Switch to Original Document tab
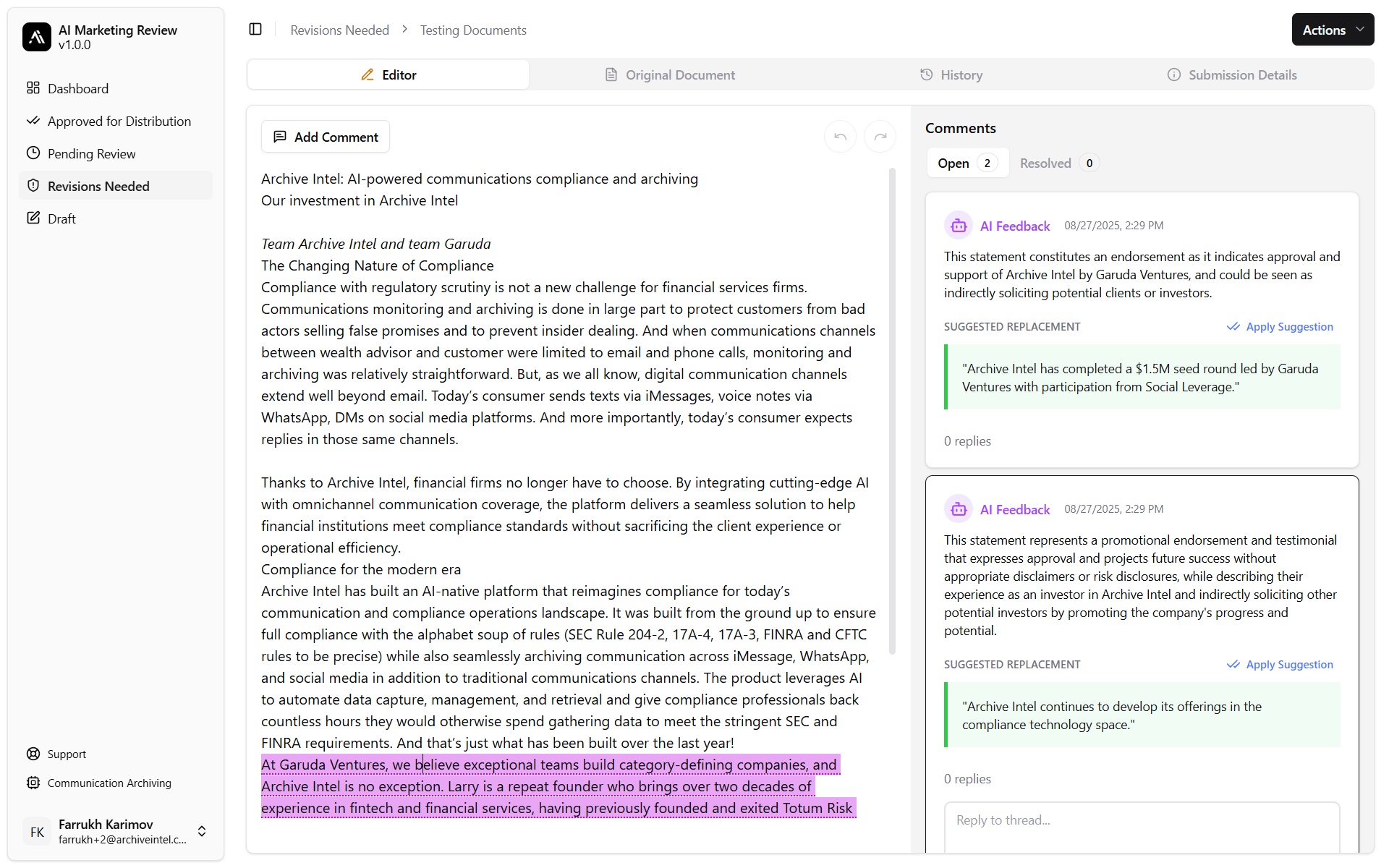 (x=670, y=75)
